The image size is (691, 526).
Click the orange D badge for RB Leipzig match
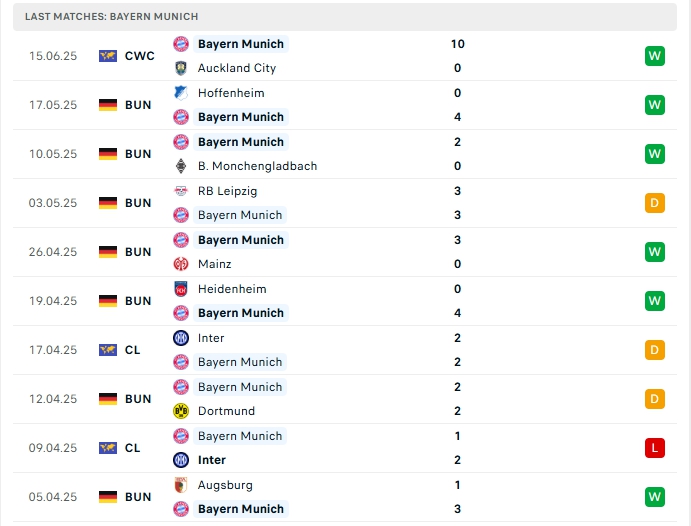(x=655, y=203)
